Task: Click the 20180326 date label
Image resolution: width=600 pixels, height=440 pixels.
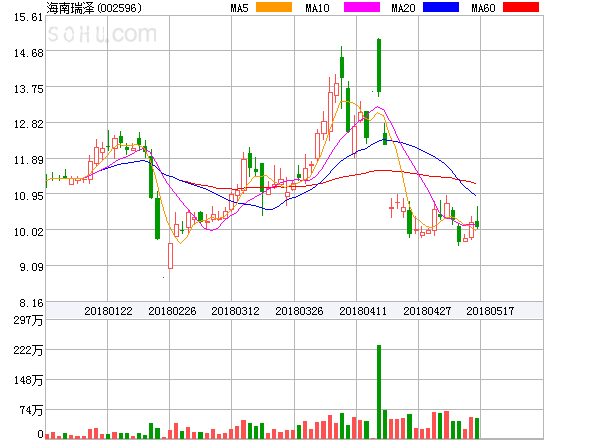Action: [299, 311]
